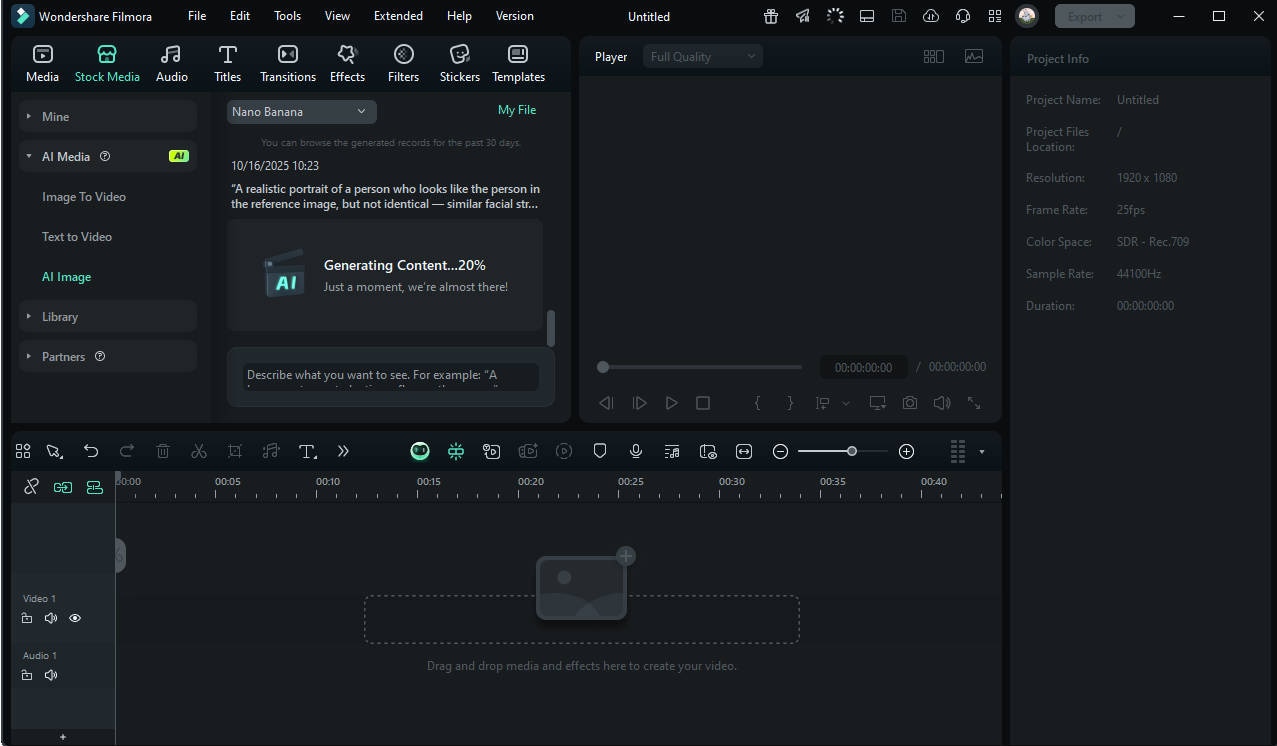Image resolution: width=1277 pixels, height=746 pixels.
Task: Click the mark in brace icon
Action: [x=757, y=403]
